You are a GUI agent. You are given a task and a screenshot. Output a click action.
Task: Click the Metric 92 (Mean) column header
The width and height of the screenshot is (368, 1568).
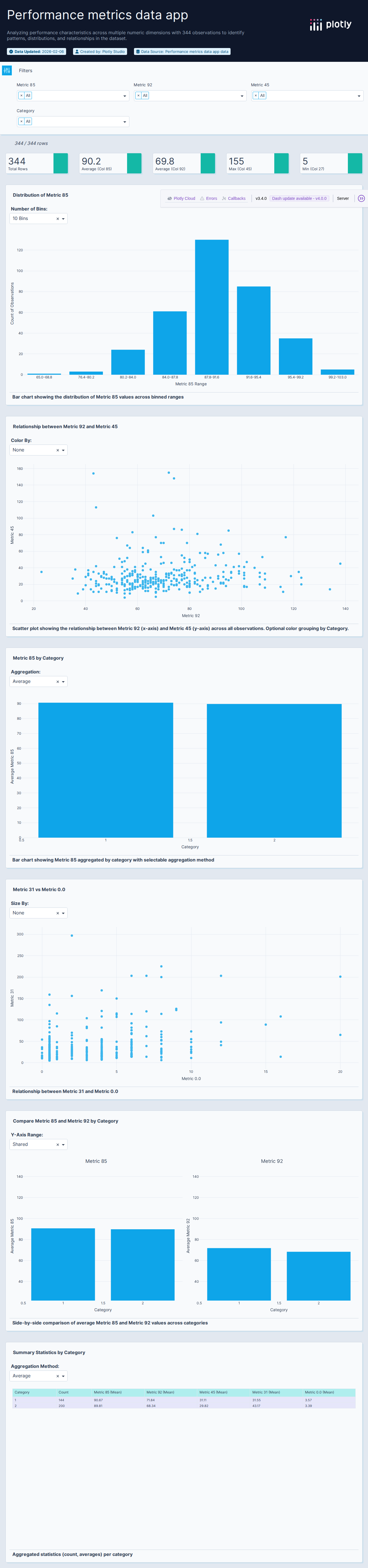click(x=171, y=1393)
